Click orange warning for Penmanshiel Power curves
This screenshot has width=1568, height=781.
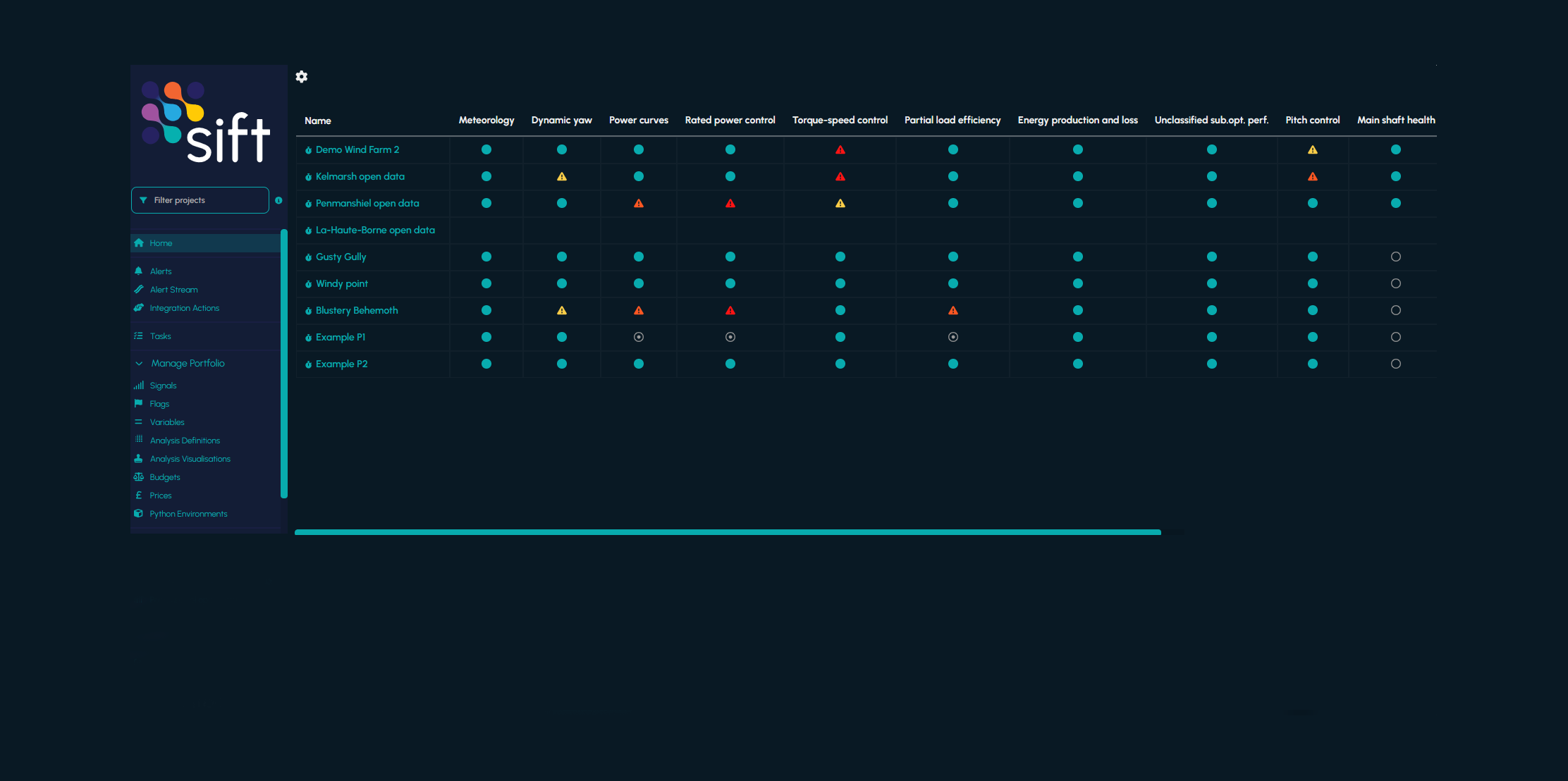(639, 204)
